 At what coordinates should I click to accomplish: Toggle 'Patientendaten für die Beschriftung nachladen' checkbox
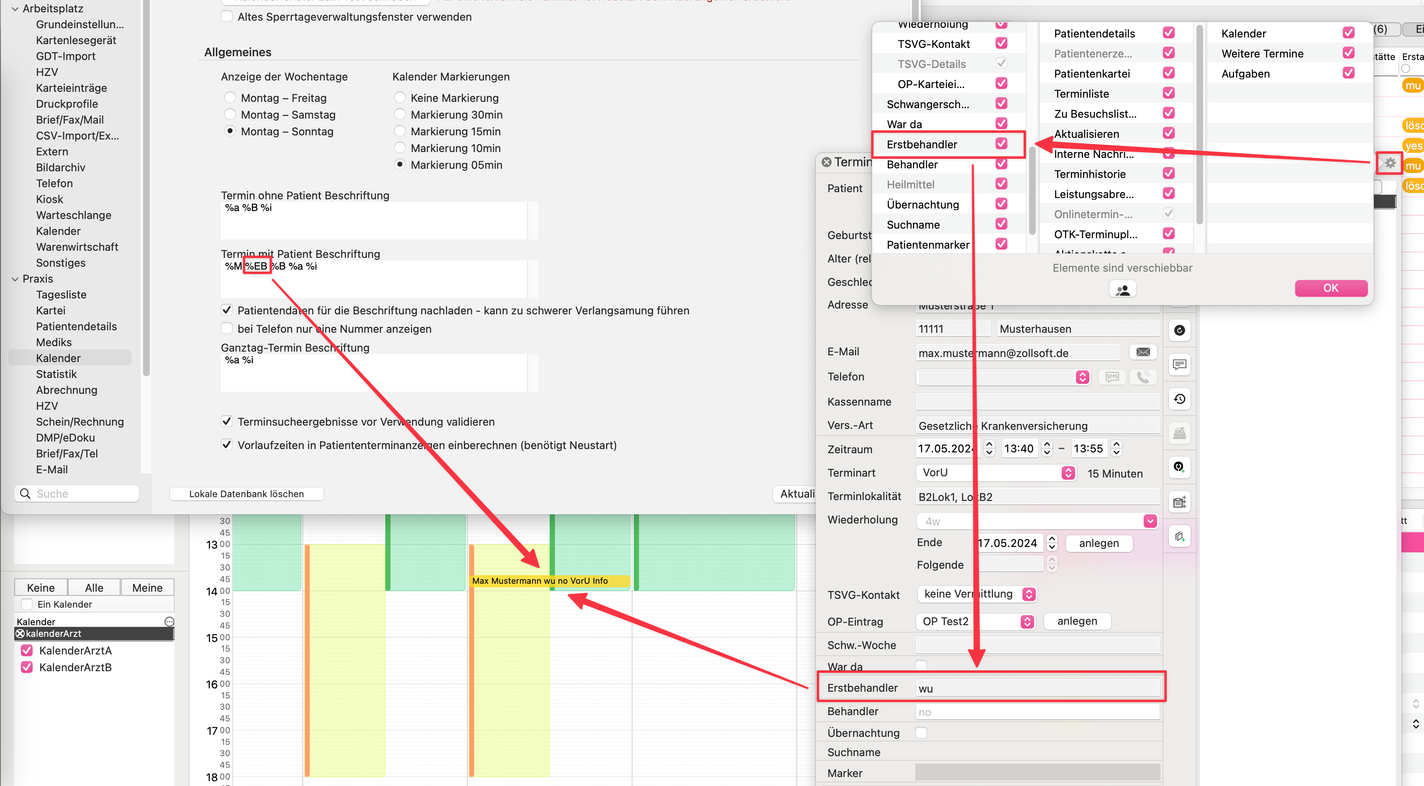click(x=227, y=311)
